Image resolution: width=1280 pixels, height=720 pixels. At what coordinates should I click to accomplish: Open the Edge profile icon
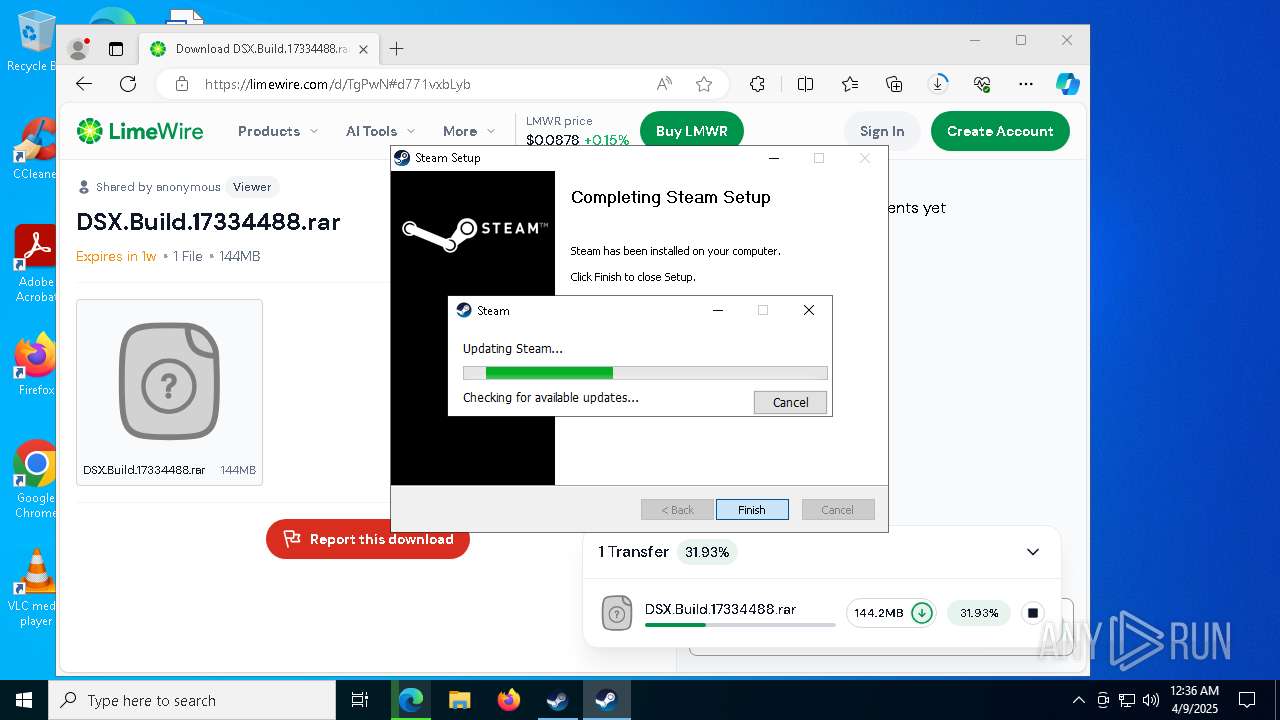pos(78,48)
